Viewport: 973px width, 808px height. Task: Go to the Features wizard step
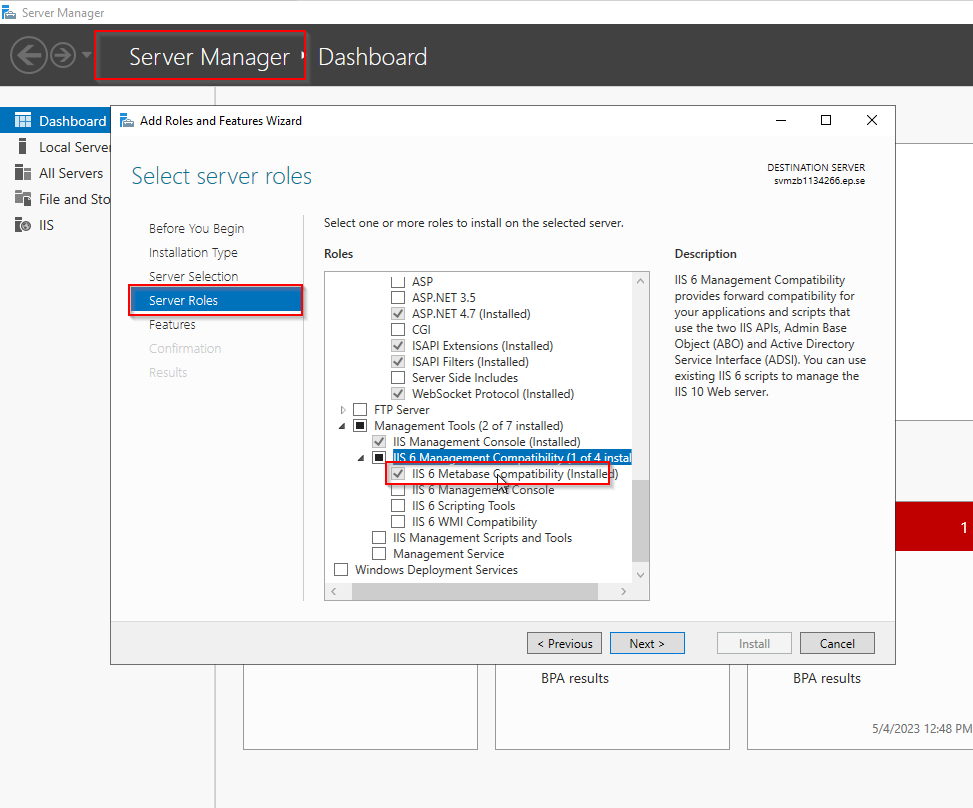point(172,325)
